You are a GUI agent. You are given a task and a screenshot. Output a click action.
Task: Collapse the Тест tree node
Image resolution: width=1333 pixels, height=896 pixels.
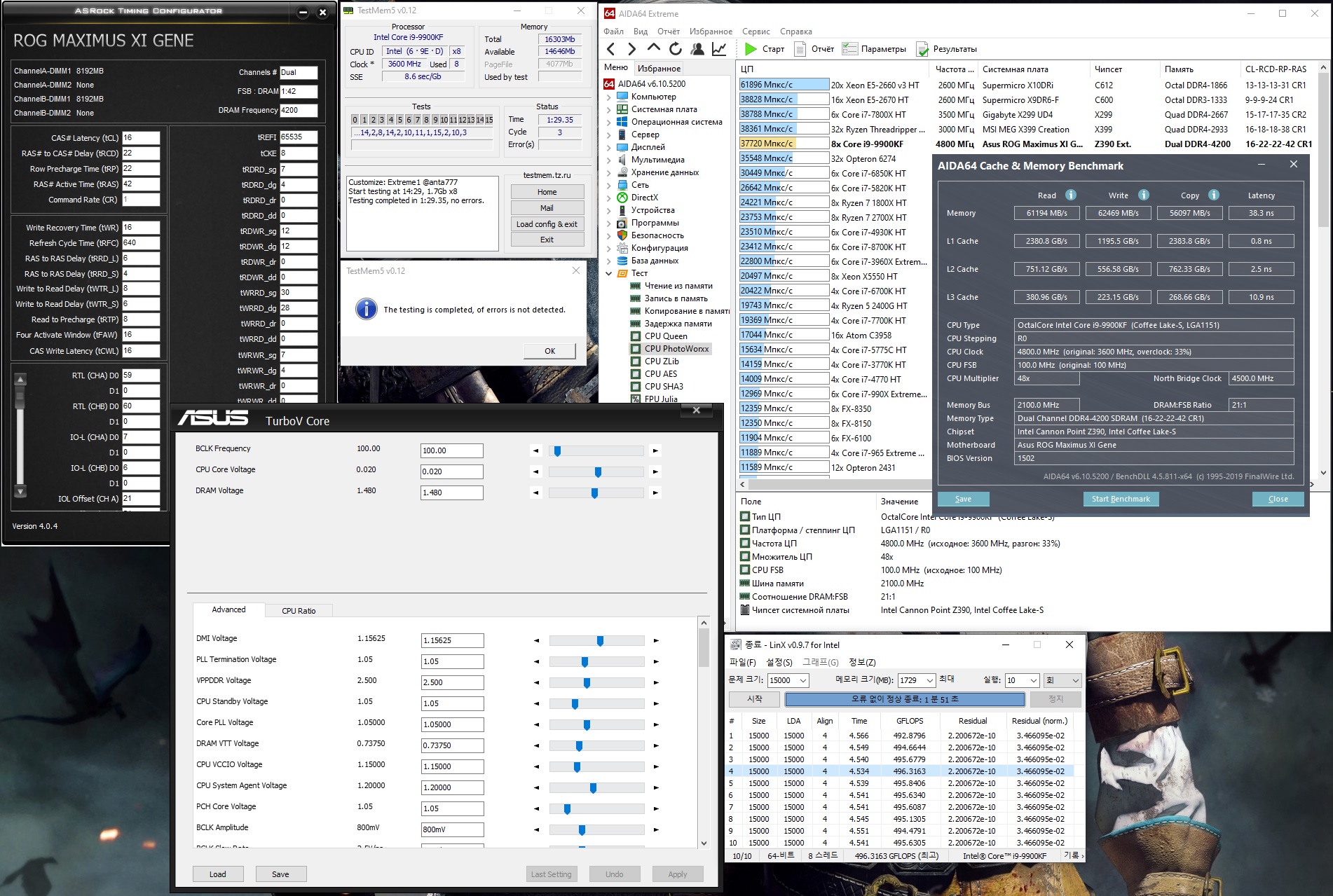pyautogui.click(x=609, y=273)
